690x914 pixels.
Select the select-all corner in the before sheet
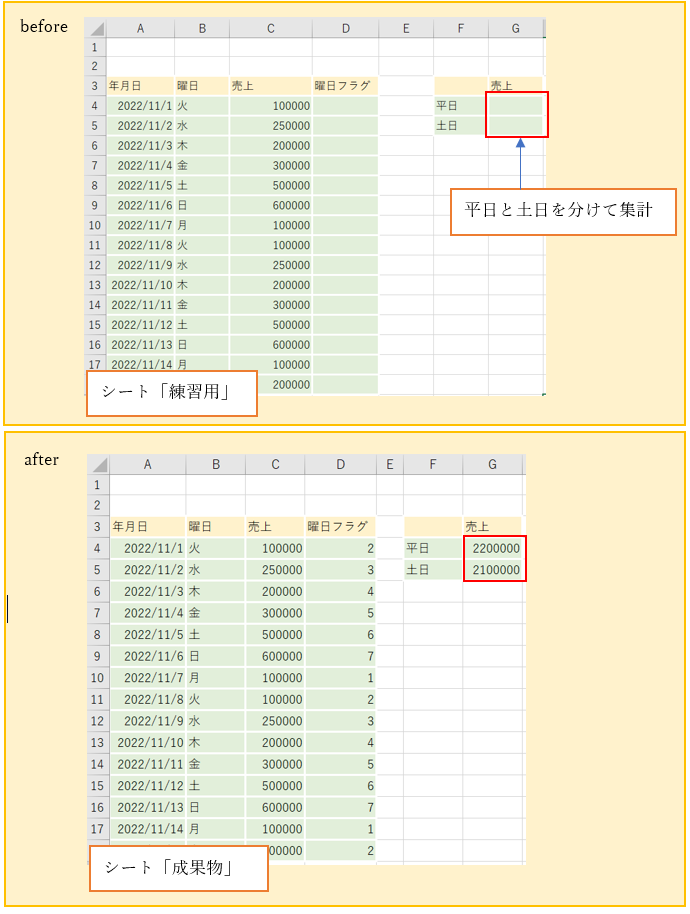pos(95,28)
